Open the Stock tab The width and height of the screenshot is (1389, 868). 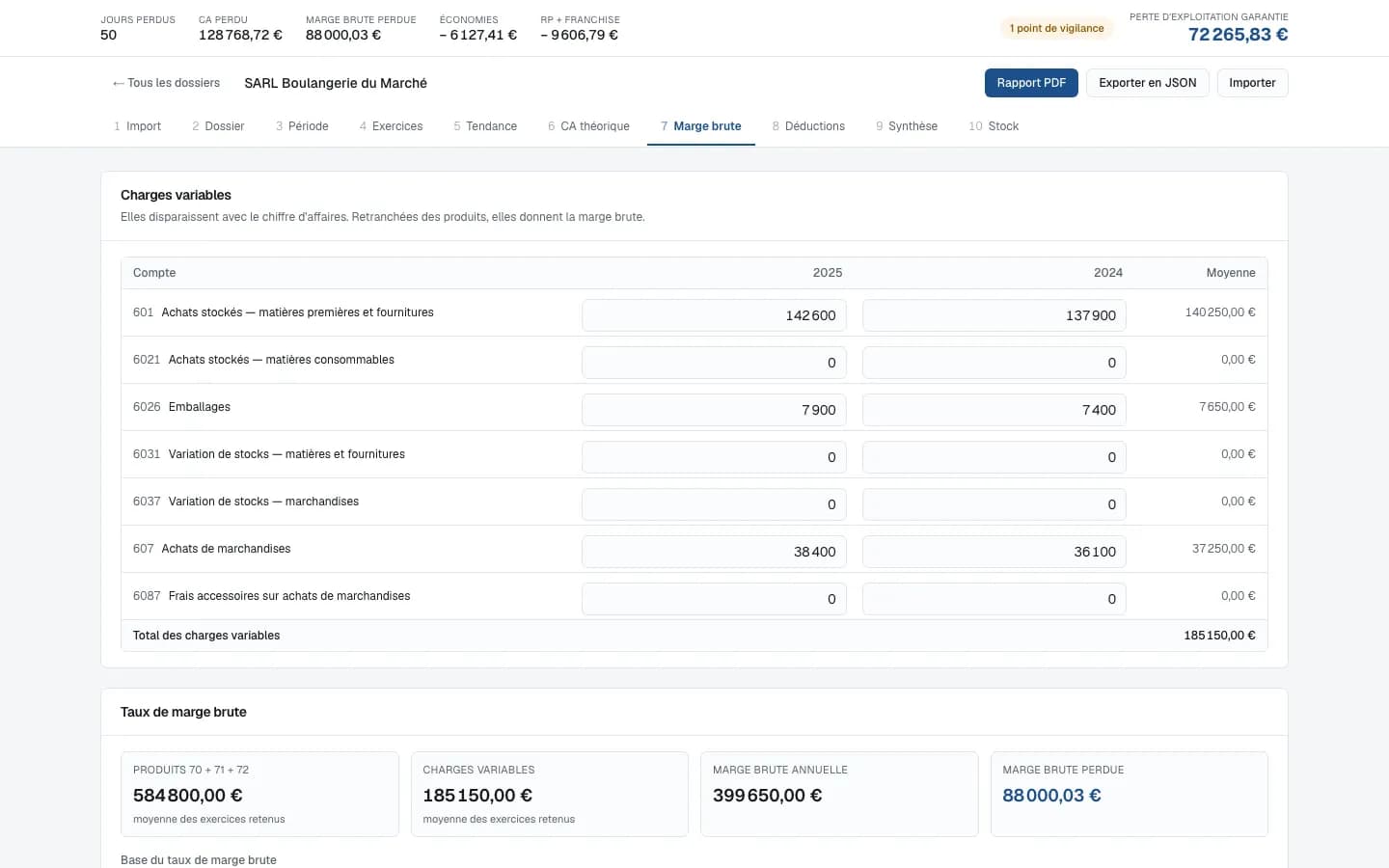[x=994, y=126]
